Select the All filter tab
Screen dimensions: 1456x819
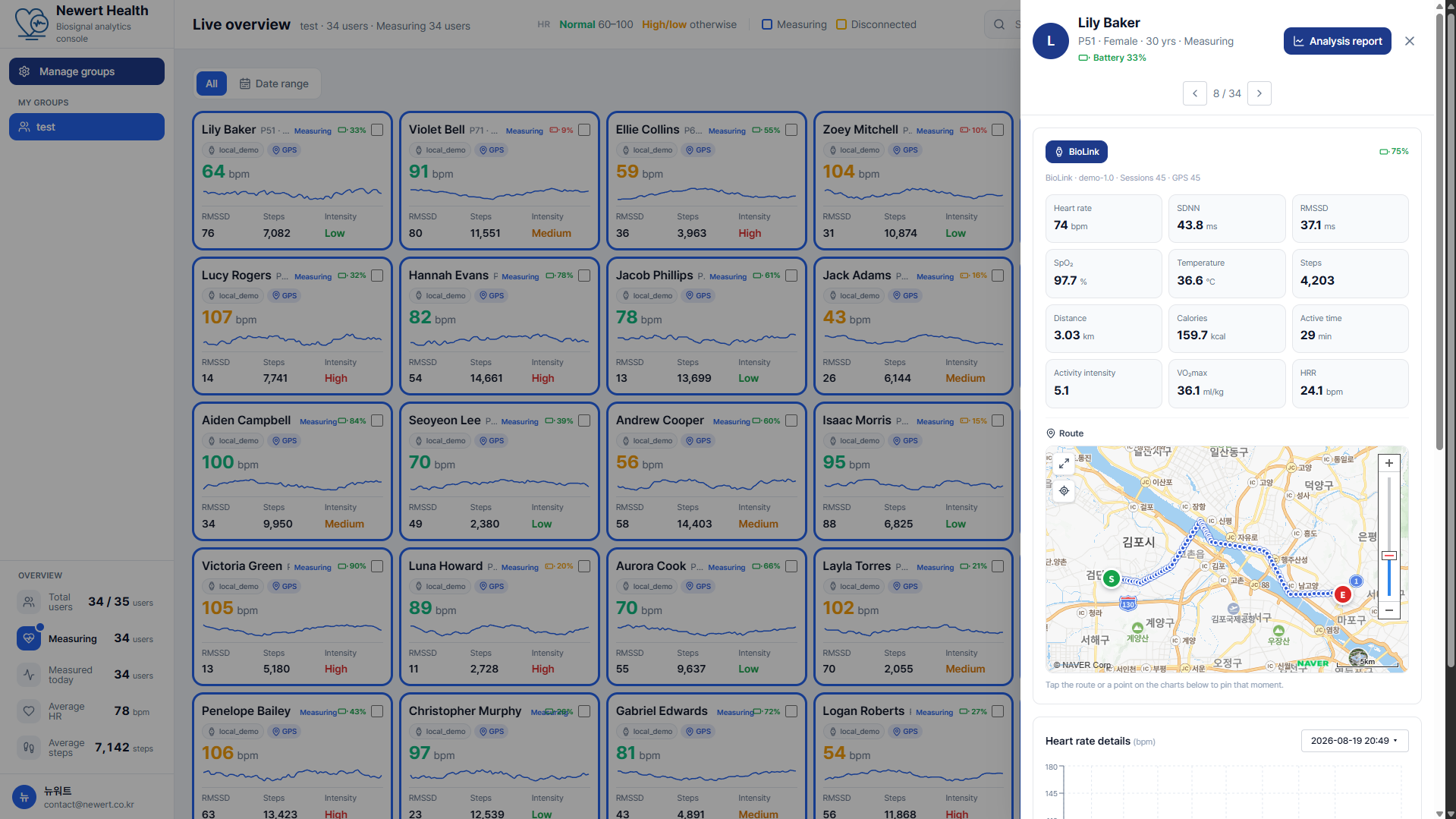coord(212,83)
